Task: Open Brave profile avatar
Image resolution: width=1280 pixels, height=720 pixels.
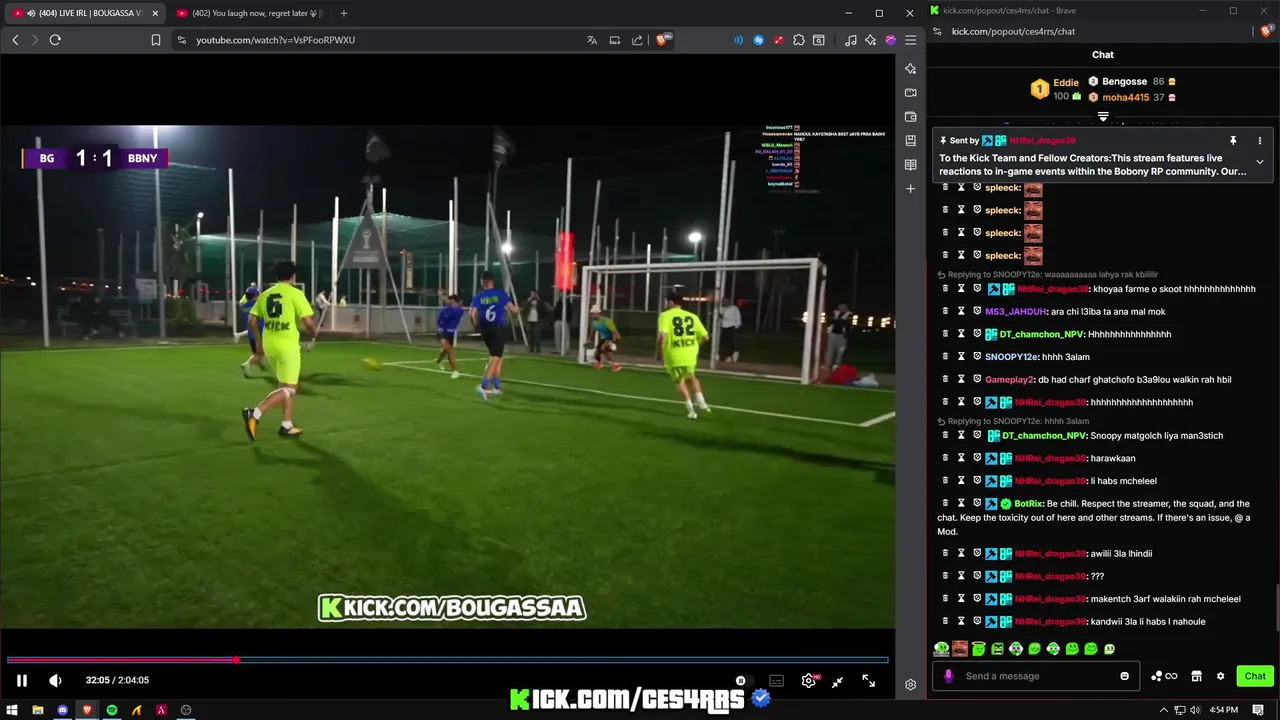Action: click(x=890, y=40)
